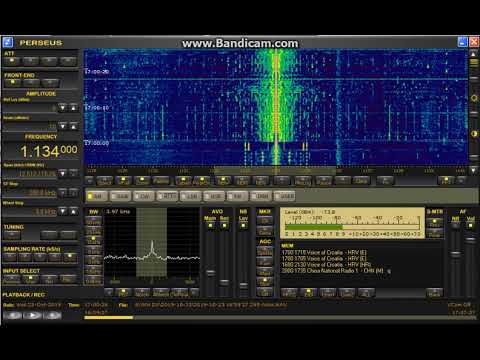Select RTTY demodulation mode
The width and height of the screenshot is (480, 360).
coord(167,196)
